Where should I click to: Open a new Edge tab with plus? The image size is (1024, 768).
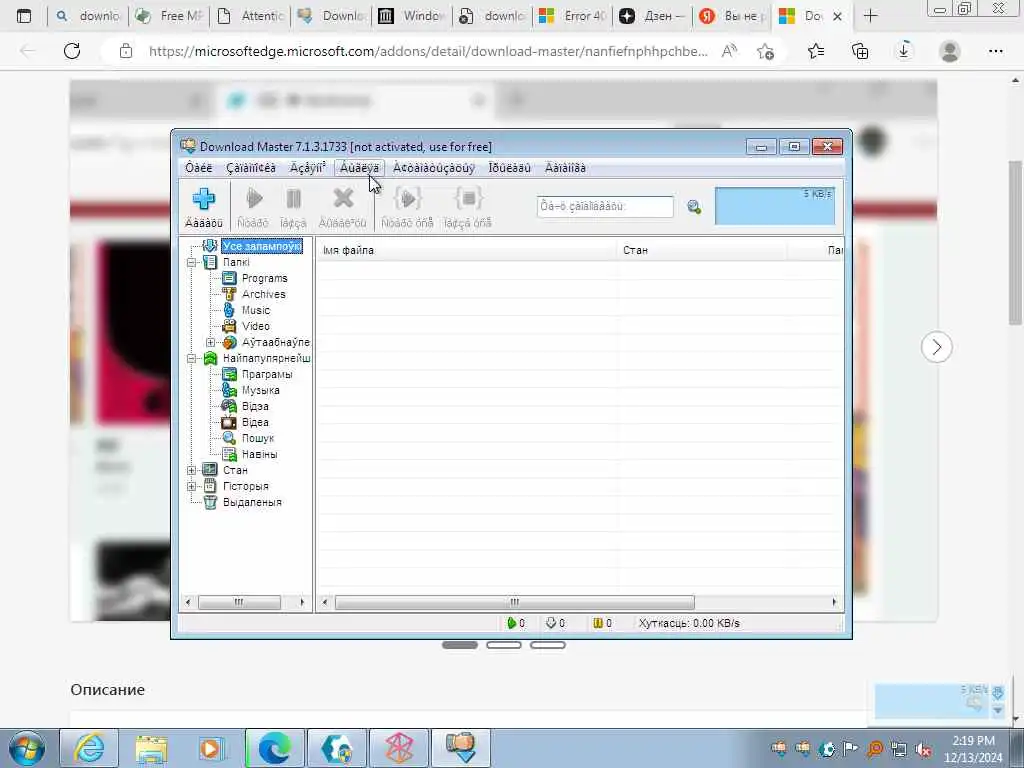tap(871, 16)
